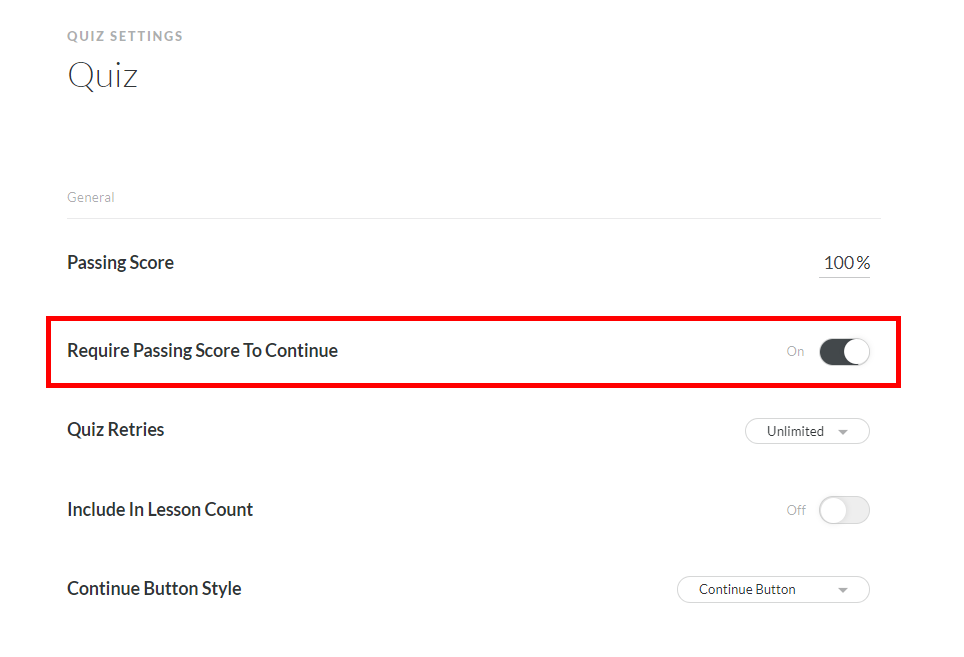Viewport: 964px width, 657px height.
Task: Edit the Passing Score 100 value
Action: click(x=839, y=263)
